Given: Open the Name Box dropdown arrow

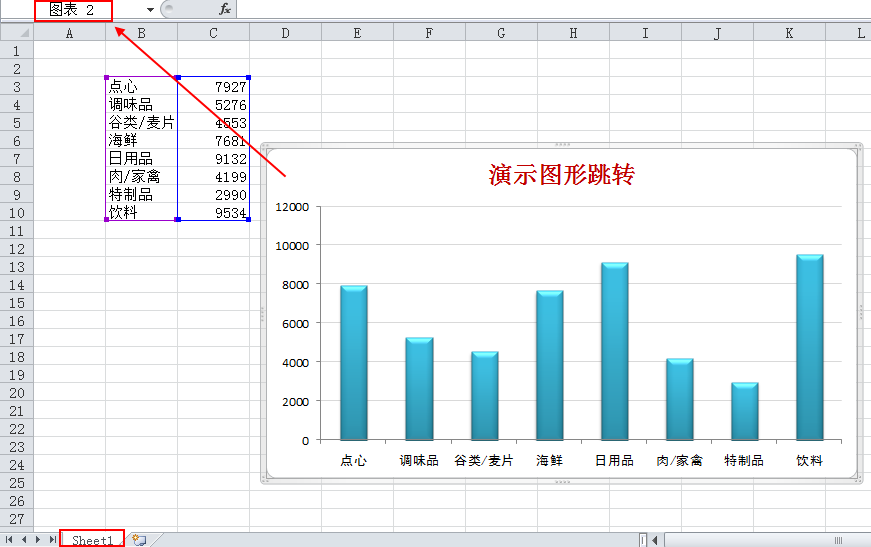Looking at the screenshot, I should click(x=150, y=9).
